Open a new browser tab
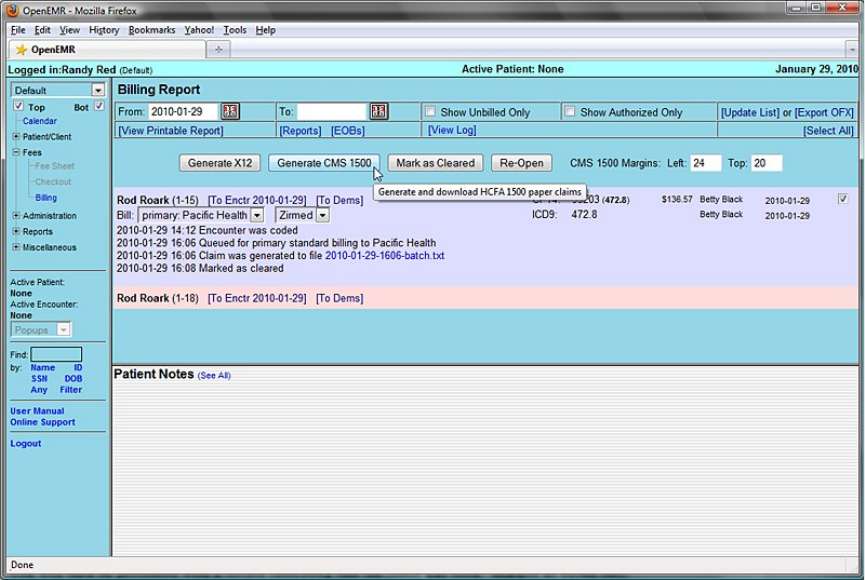 point(218,50)
